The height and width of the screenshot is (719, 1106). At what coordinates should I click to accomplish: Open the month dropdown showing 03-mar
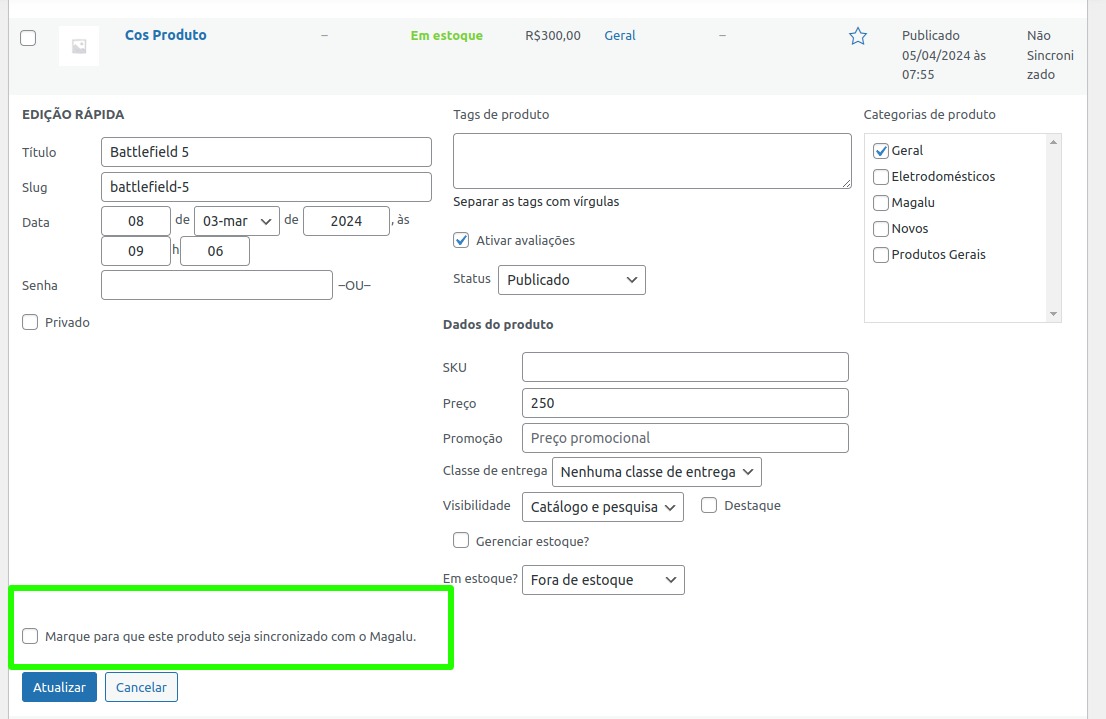(237, 221)
